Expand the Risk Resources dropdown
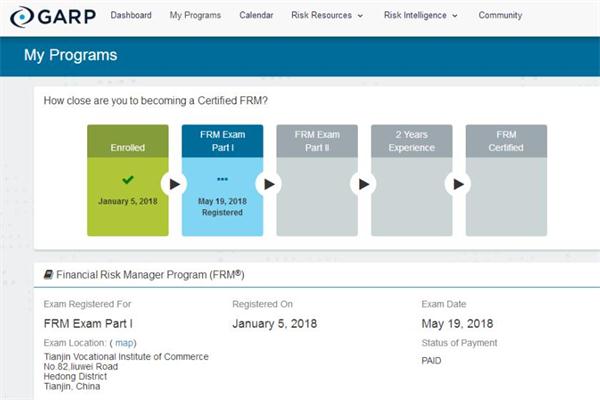 click(x=327, y=15)
